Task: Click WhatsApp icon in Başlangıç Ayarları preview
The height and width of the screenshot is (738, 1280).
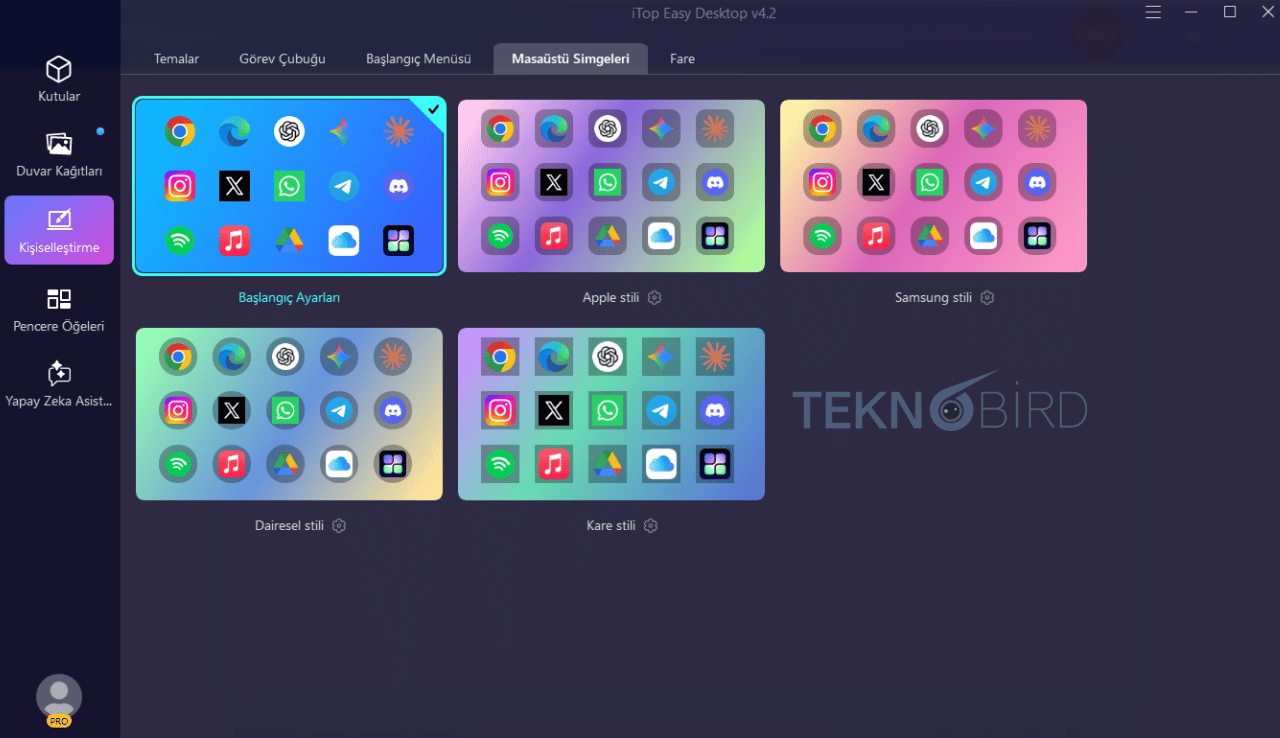Action: [x=289, y=186]
